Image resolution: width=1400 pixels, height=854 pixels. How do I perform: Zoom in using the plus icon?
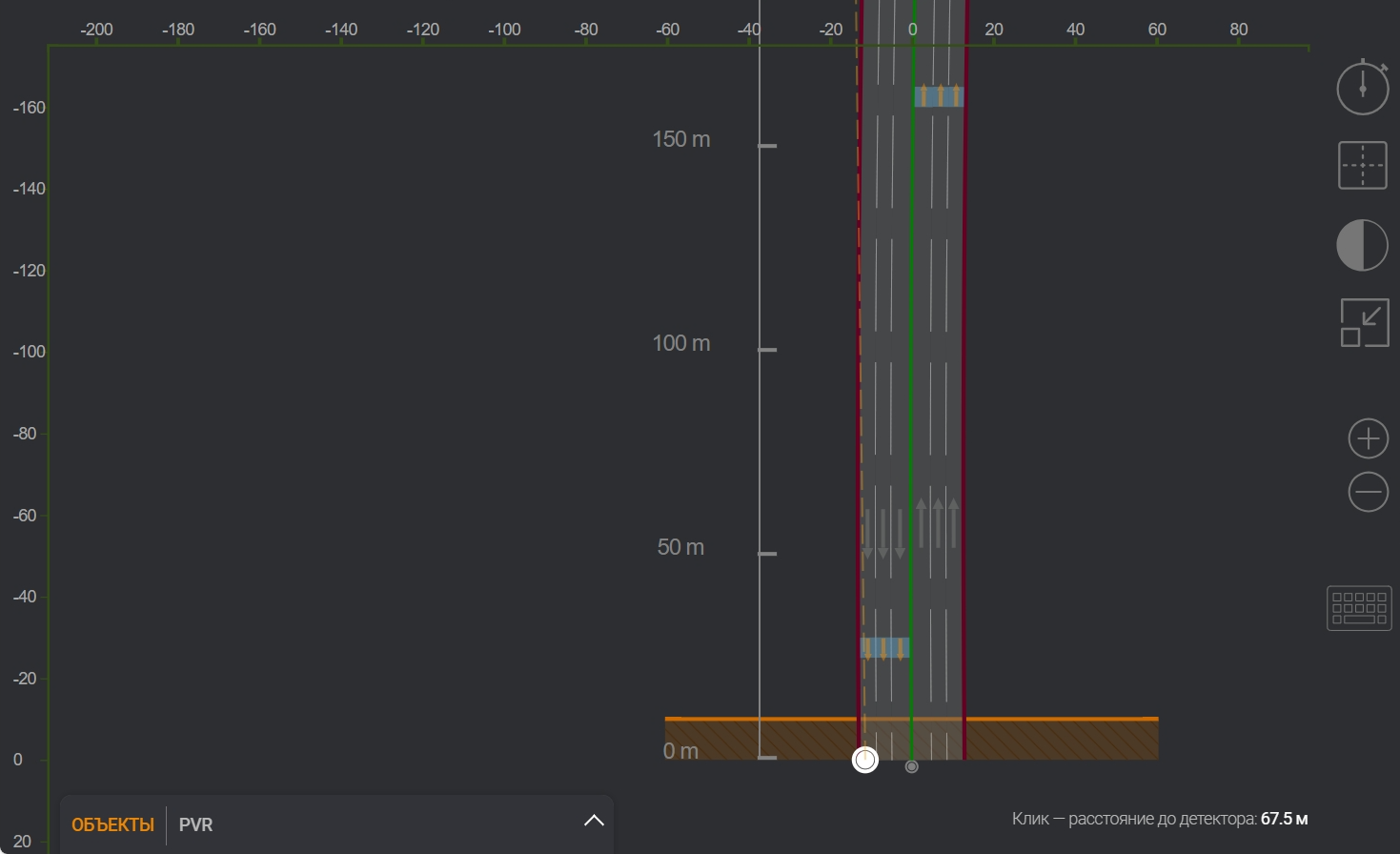click(x=1368, y=438)
